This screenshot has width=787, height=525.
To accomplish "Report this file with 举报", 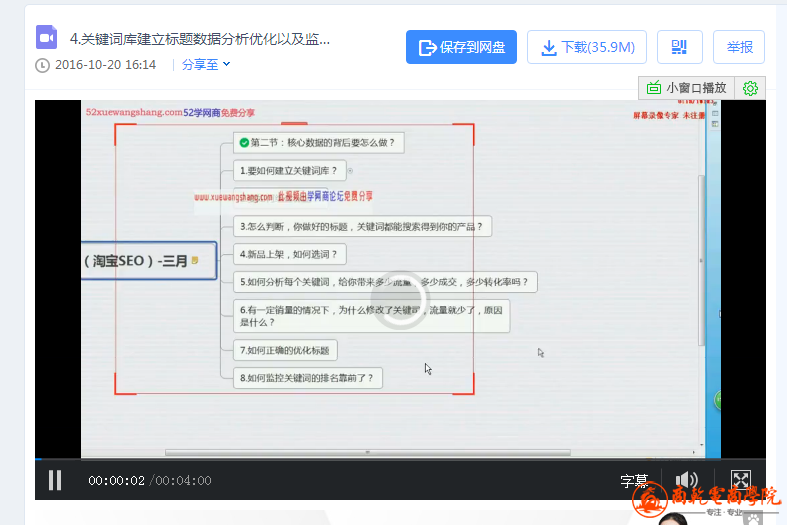I will (x=740, y=47).
